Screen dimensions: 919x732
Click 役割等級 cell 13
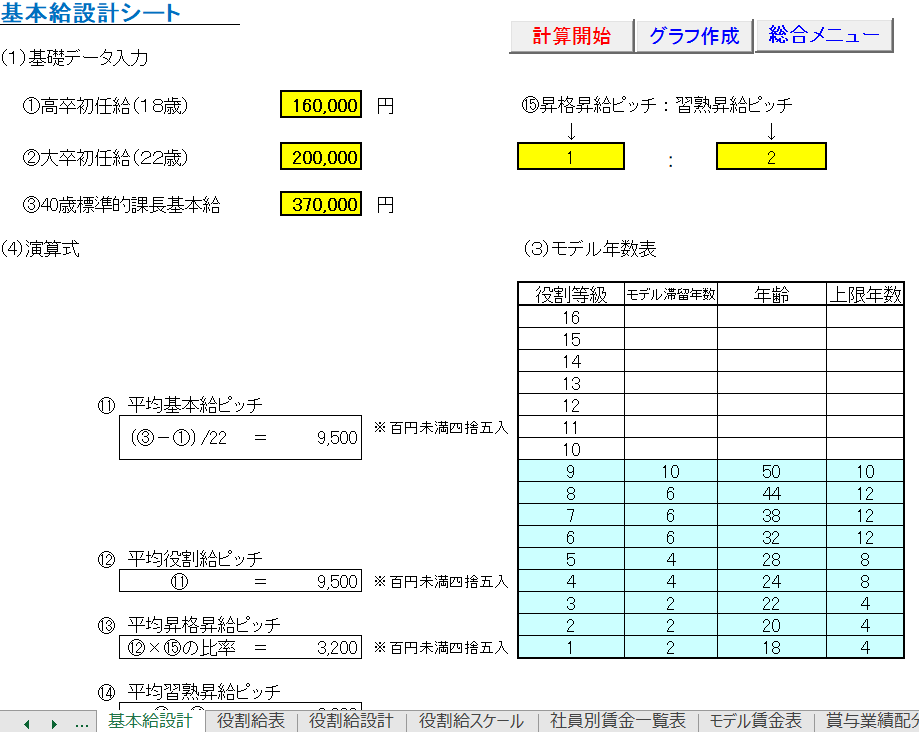click(571, 383)
